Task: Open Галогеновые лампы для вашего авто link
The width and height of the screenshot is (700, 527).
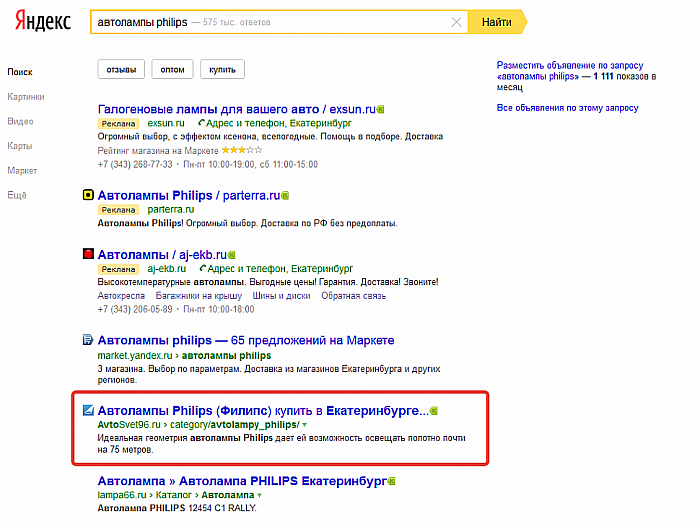Action: pos(237,109)
